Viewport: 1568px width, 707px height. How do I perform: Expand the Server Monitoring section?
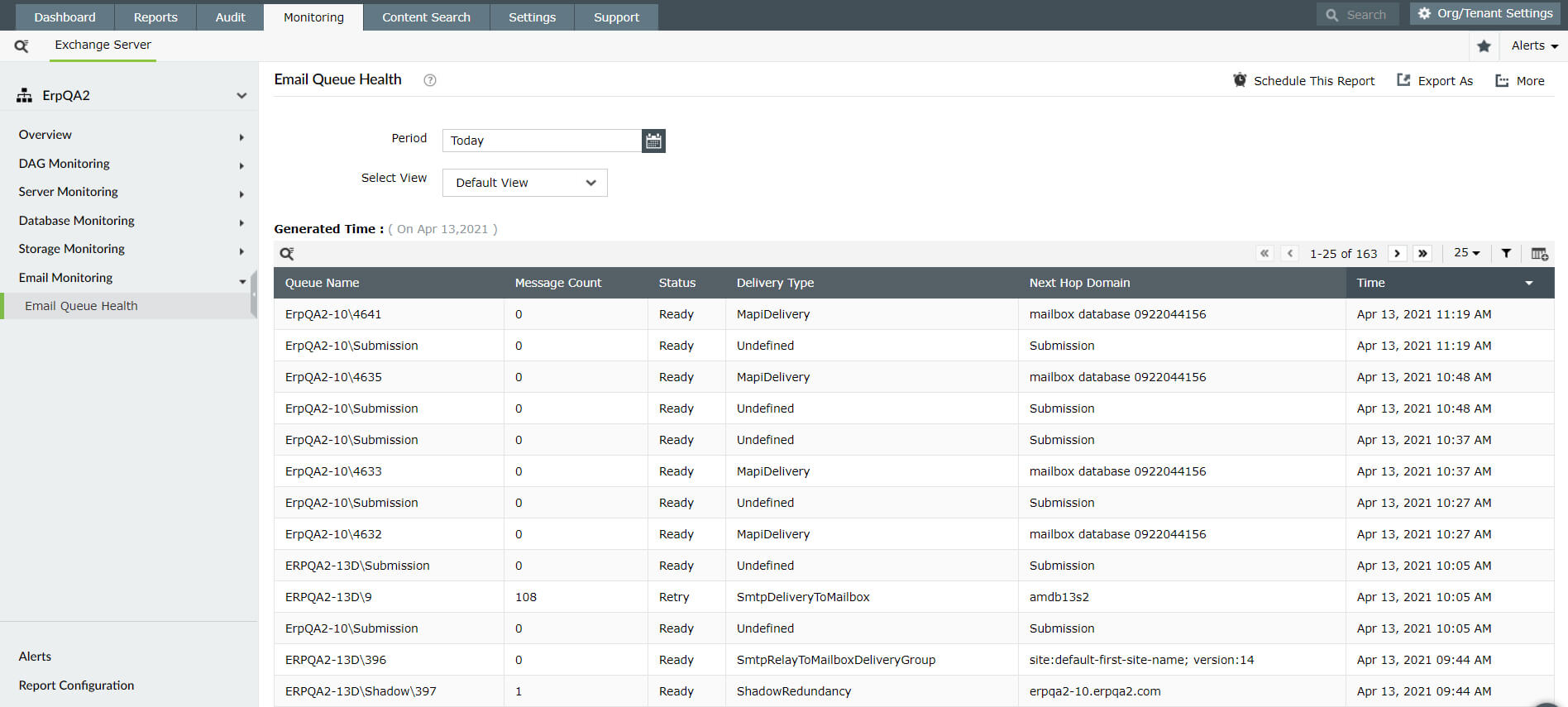(x=241, y=194)
